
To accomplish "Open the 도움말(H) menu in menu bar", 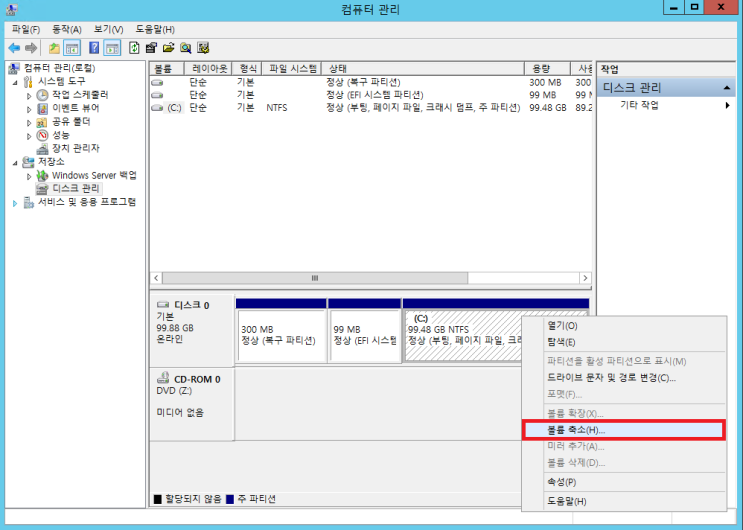I will click(155, 29).
